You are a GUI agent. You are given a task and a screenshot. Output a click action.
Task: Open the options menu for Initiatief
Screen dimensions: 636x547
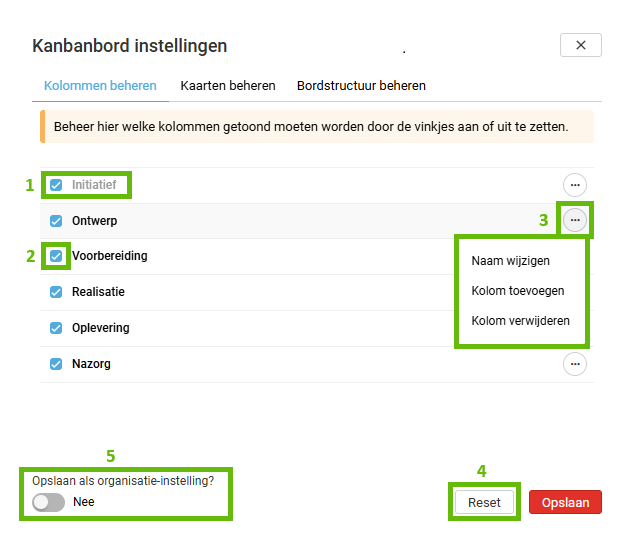click(x=575, y=184)
